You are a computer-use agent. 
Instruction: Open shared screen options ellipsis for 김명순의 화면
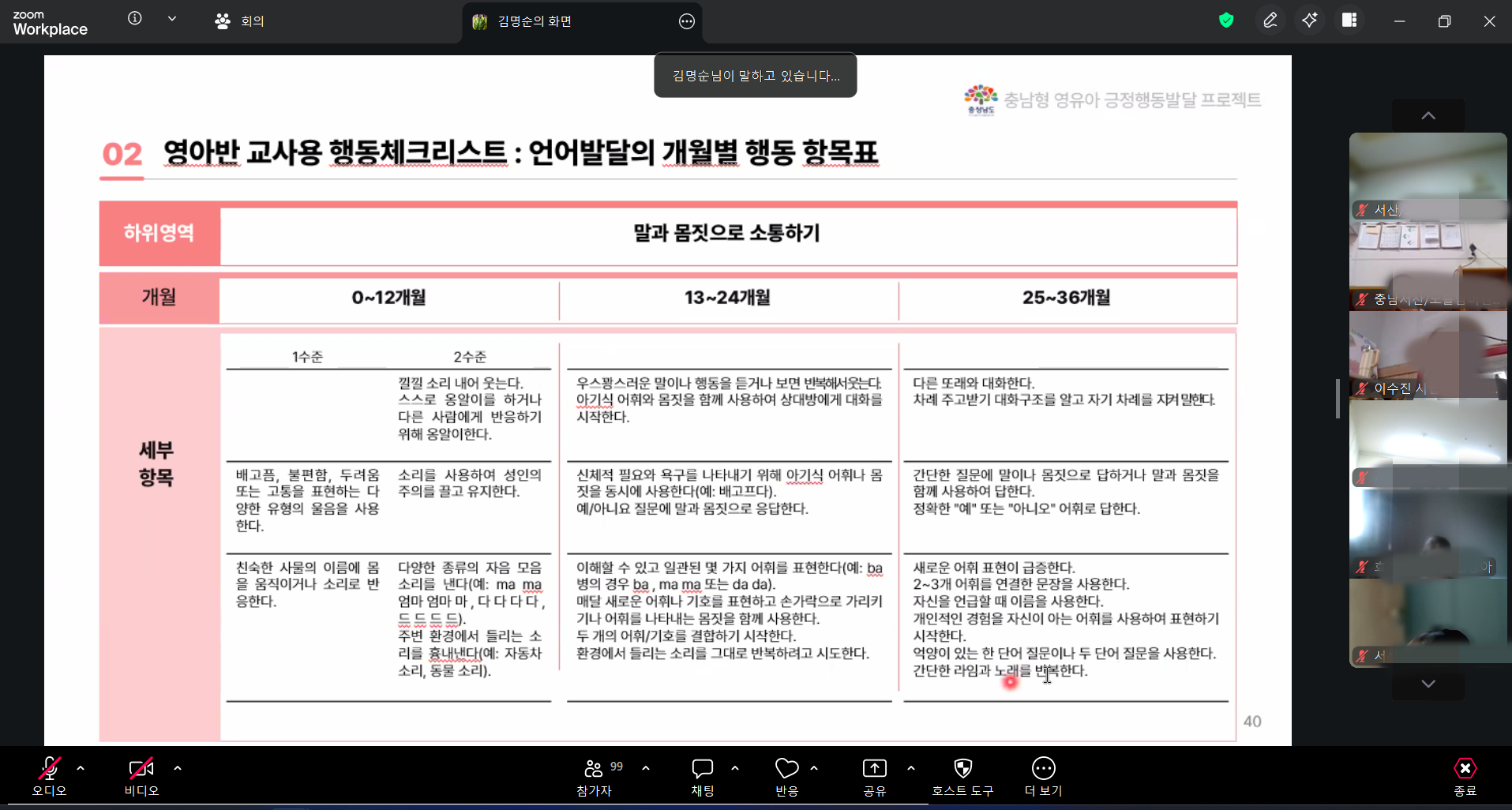(x=687, y=21)
